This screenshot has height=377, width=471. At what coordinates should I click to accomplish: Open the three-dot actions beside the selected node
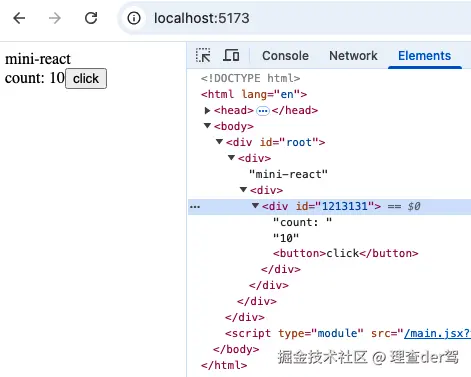coord(195,207)
